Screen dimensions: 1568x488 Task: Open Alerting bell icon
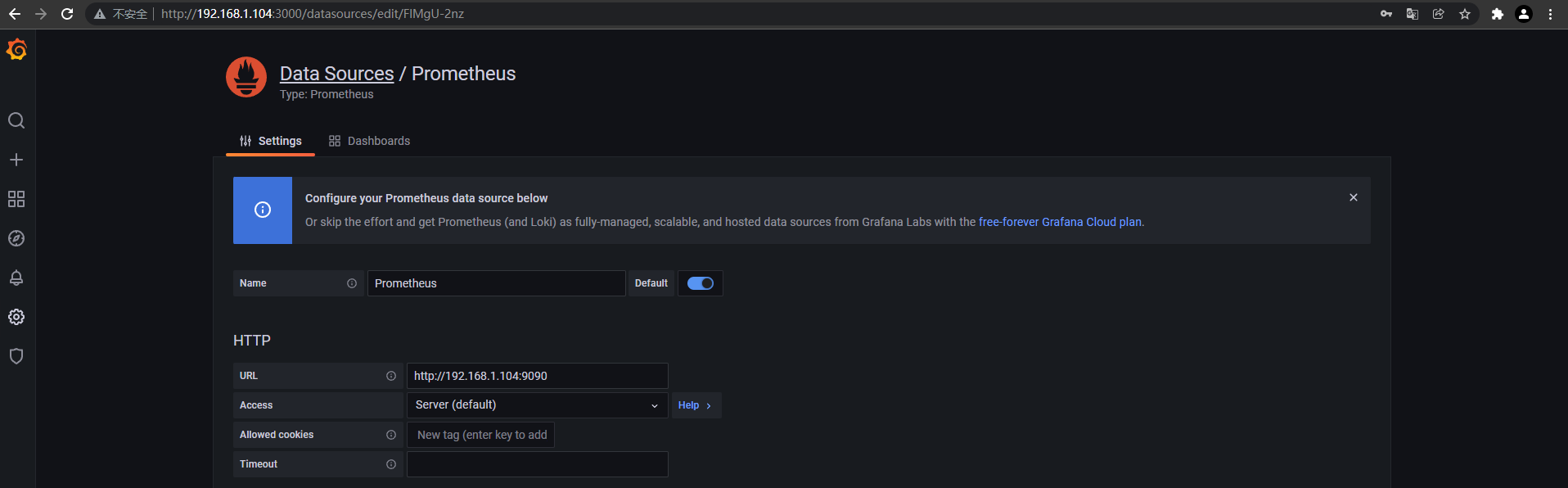16,278
